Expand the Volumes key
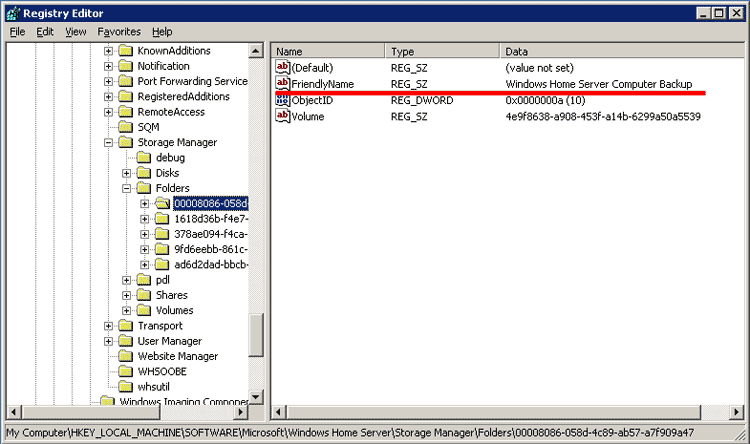This screenshot has width=750, height=444. pyautogui.click(x=126, y=311)
